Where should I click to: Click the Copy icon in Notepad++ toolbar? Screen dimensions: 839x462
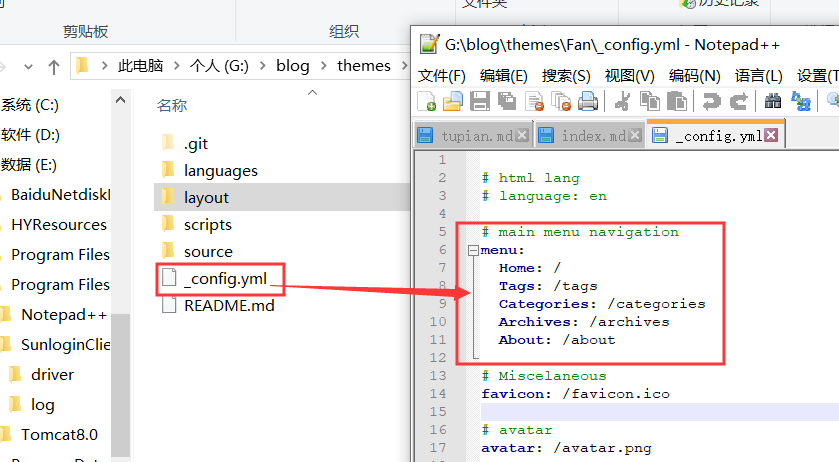point(650,101)
